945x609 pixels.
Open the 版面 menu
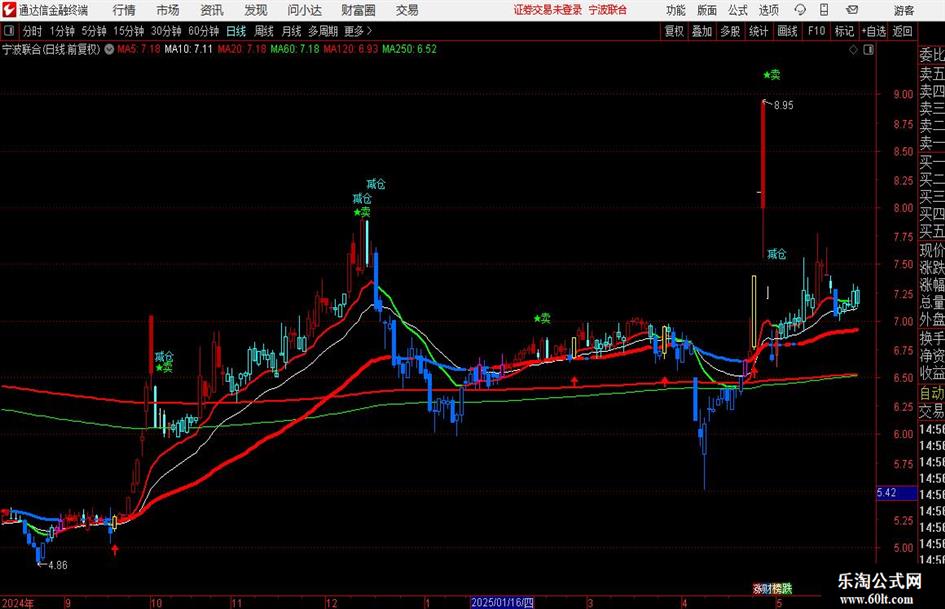tap(707, 10)
